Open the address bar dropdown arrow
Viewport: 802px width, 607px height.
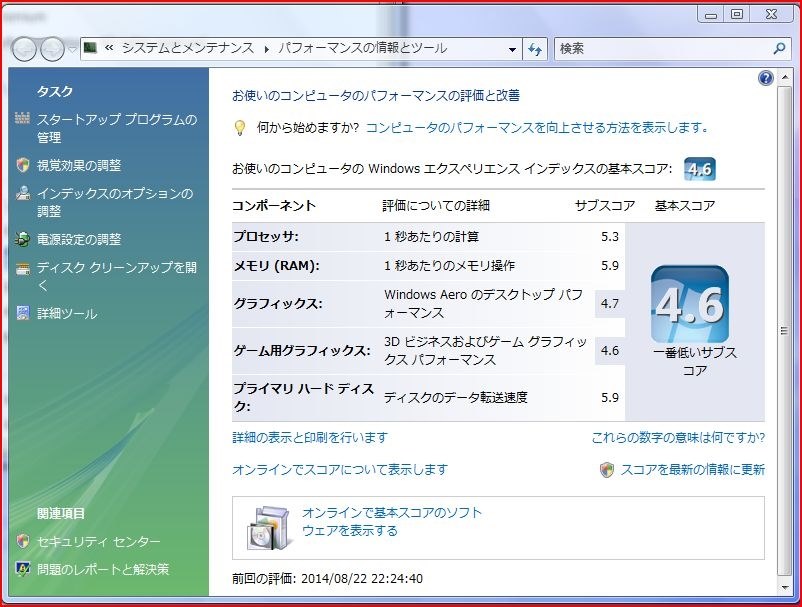(512, 50)
